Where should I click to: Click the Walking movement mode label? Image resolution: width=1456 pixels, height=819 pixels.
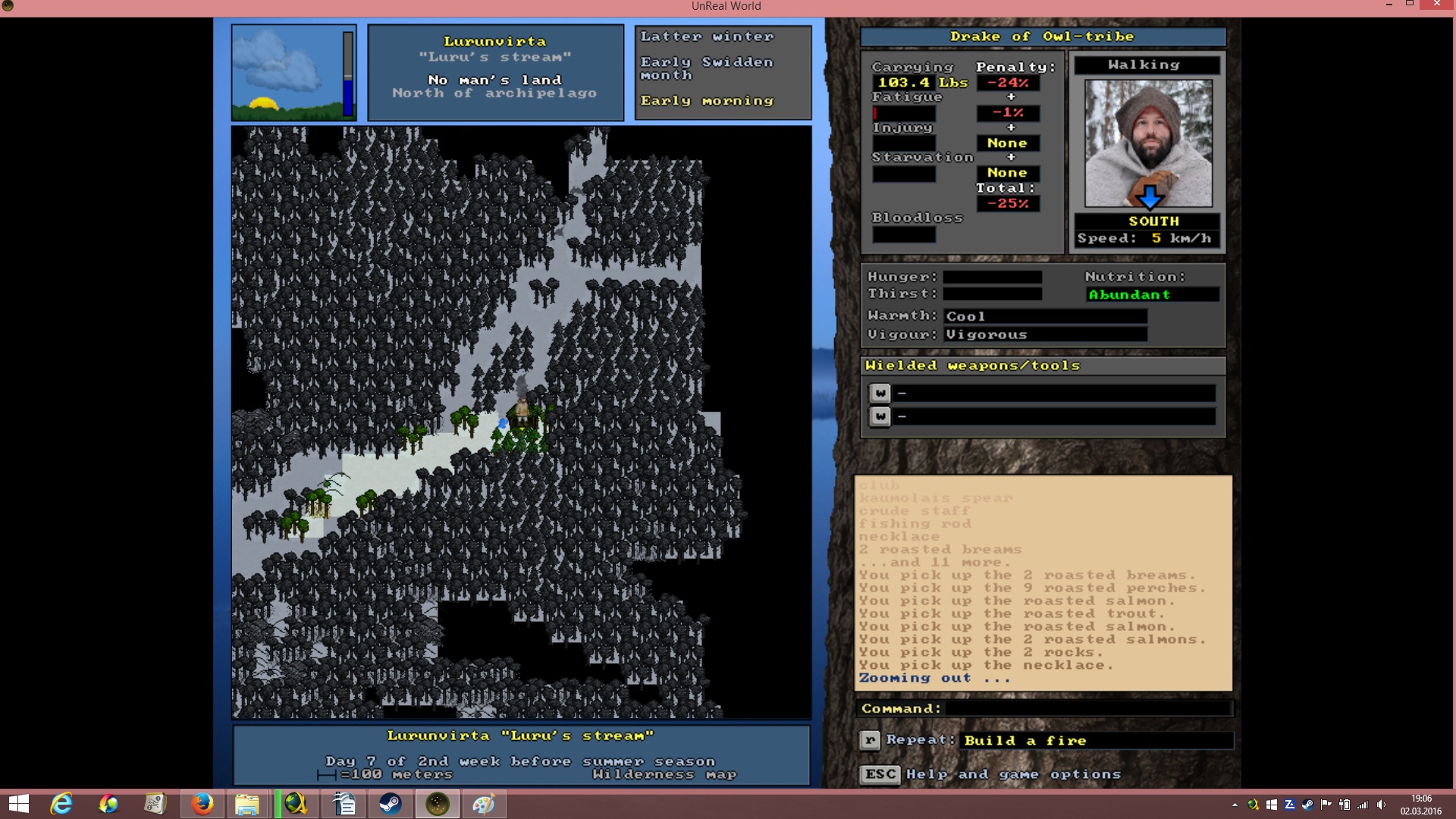[x=1144, y=65]
